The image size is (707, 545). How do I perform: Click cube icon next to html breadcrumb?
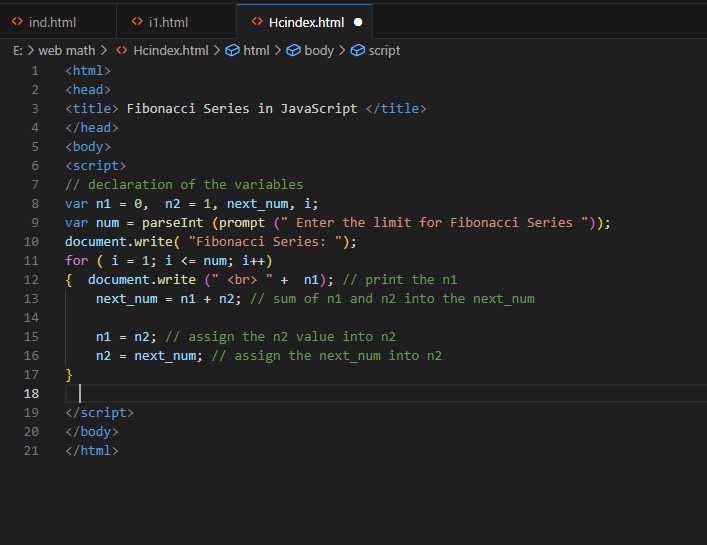point(232,50)
